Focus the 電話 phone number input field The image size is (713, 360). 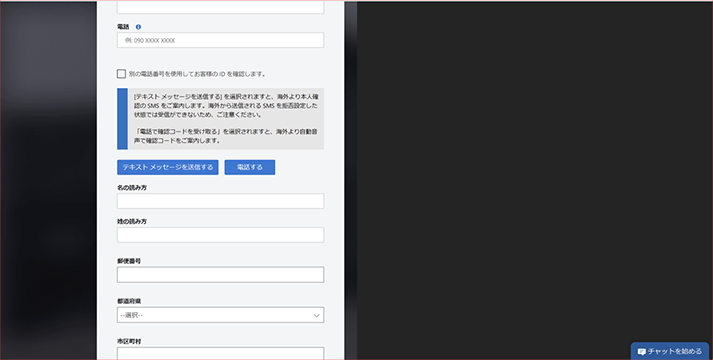[221, 40]
